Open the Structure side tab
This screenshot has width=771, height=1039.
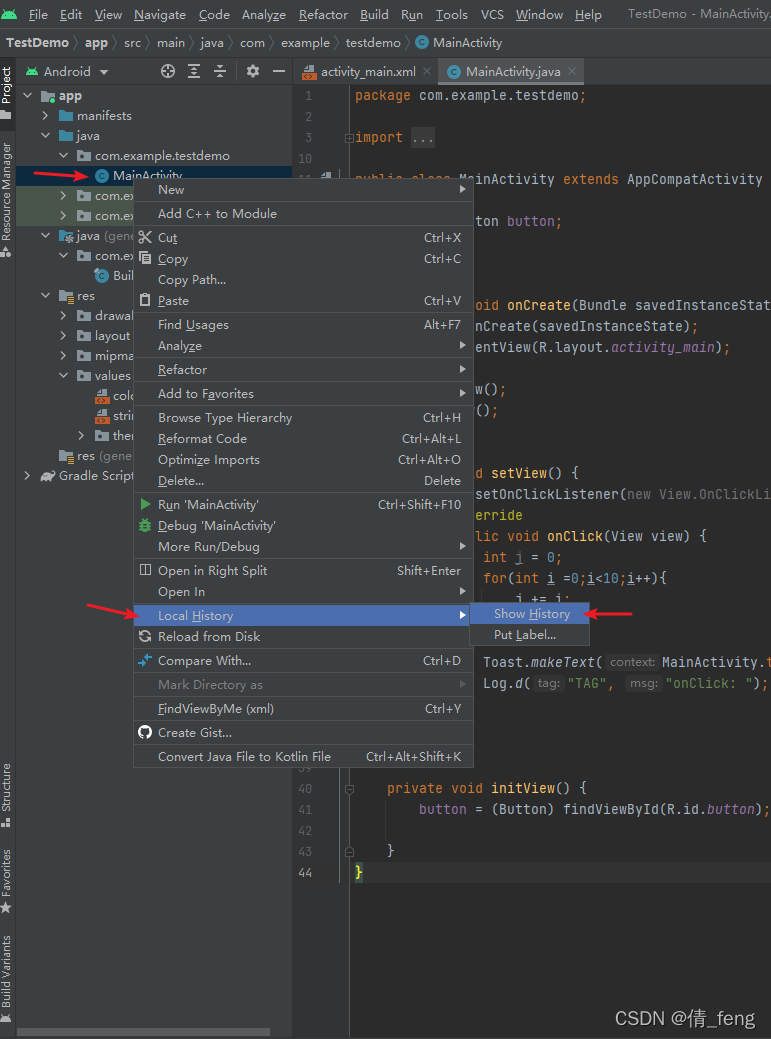pyautogui.click(x=7, y=795)
